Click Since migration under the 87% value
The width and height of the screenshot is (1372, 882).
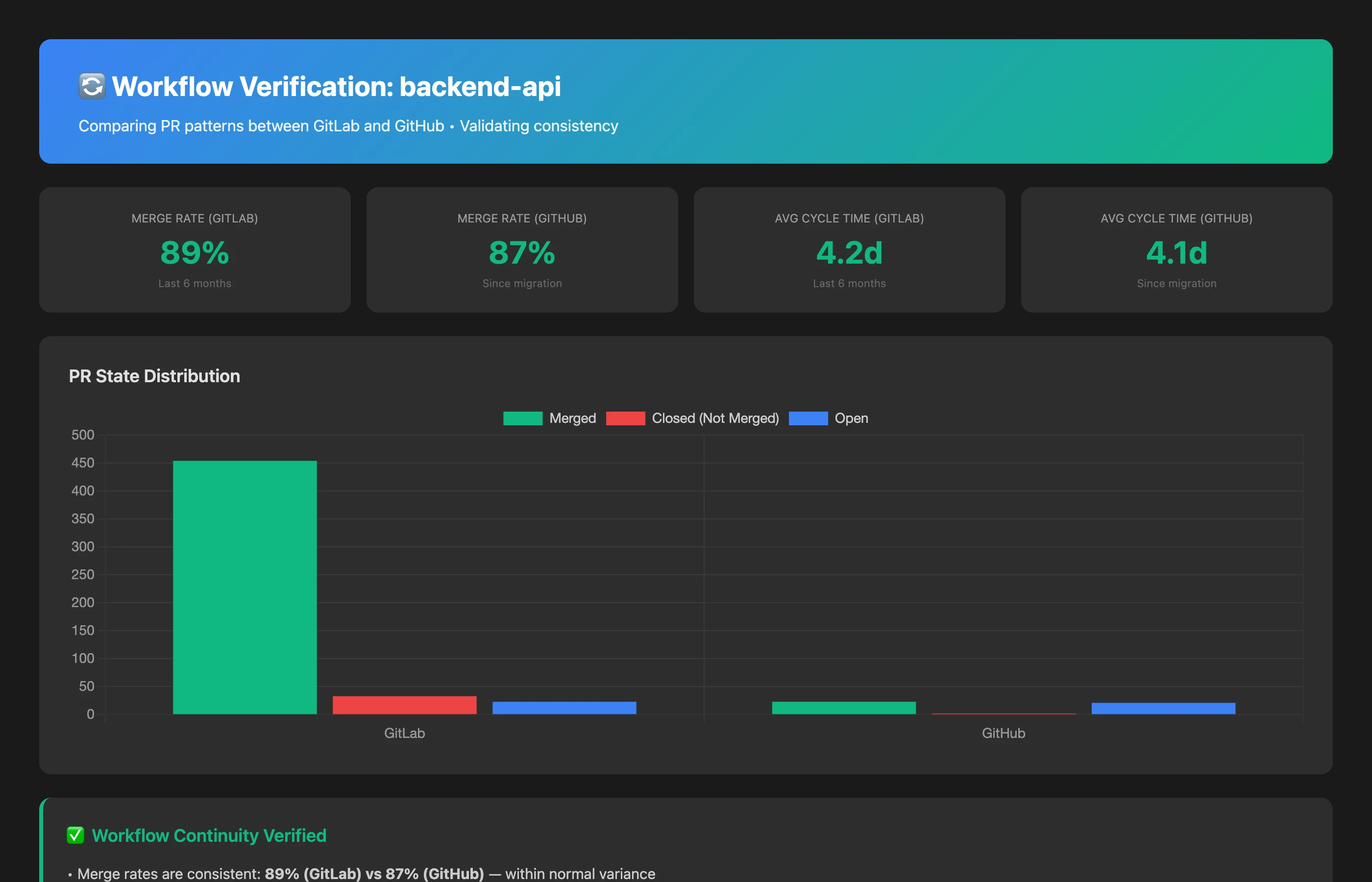[x=522, y=284]
